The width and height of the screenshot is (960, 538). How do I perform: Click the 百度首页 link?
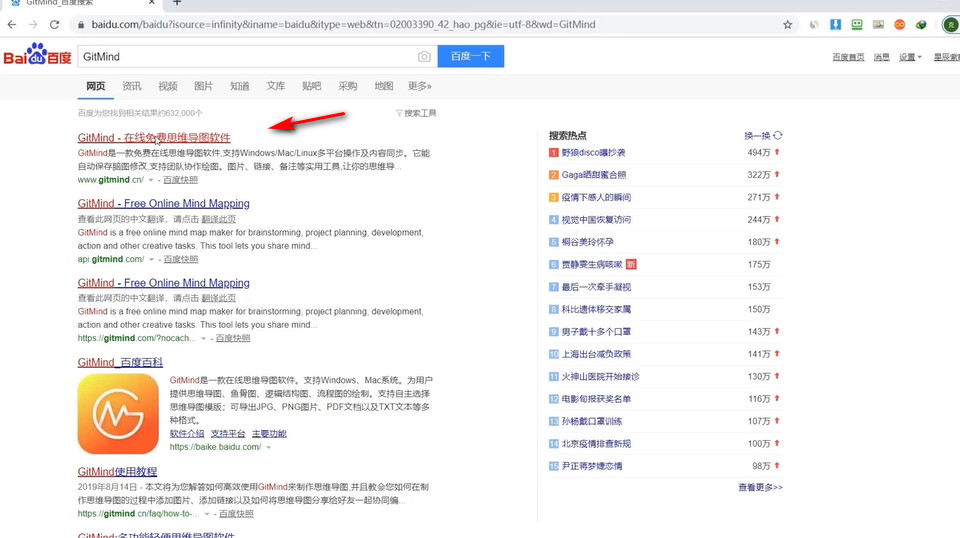pos(848,57)
